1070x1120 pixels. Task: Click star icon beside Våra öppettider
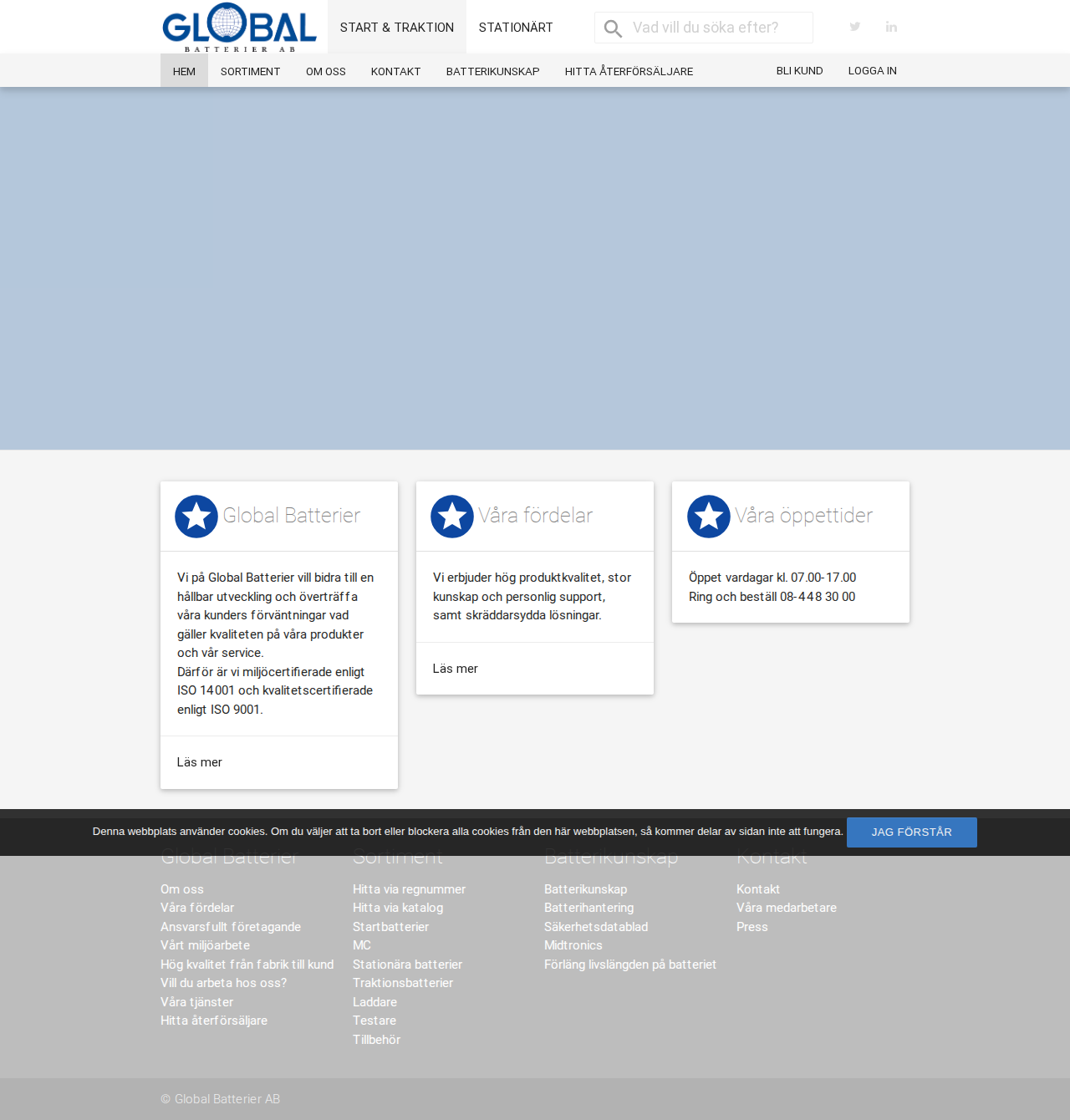[709, 517]
